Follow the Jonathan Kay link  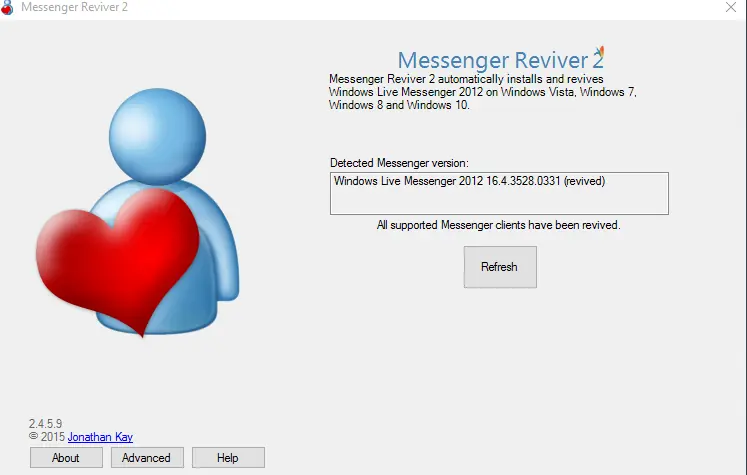click(100, 437)
